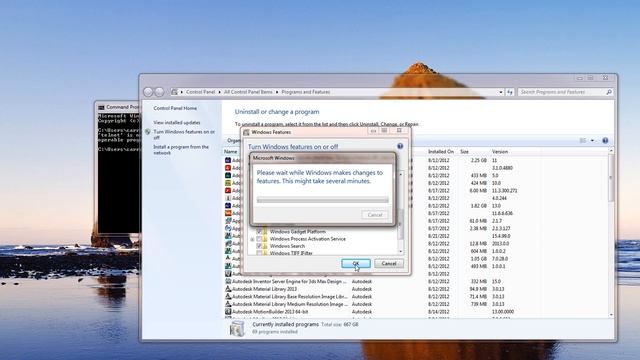
Task: Click the 2.25 GB size cell
Action: [478, 160]
